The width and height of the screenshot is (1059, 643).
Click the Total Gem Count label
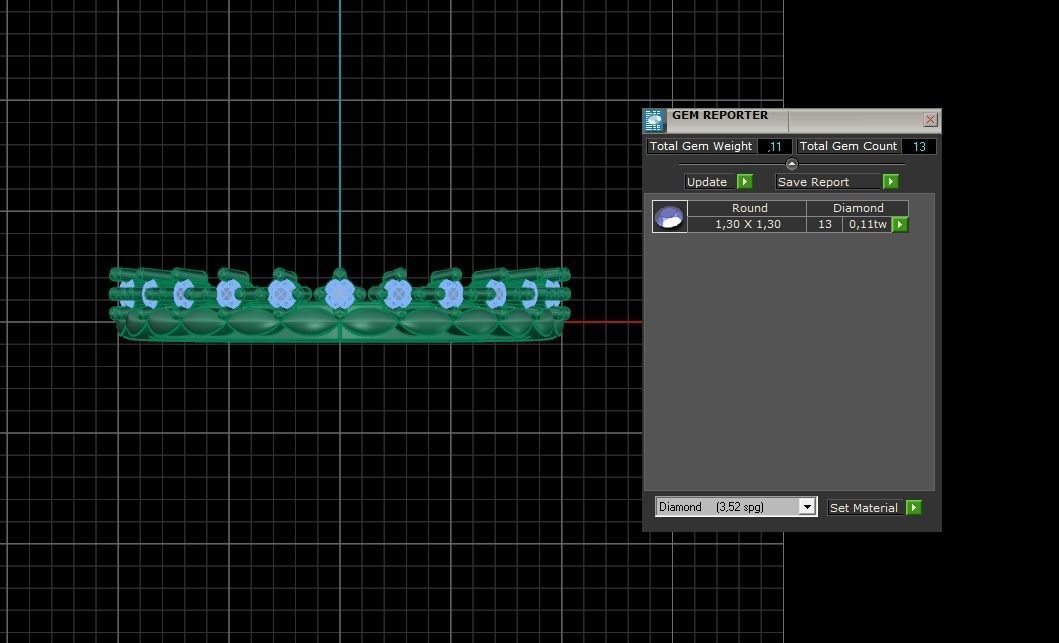(848, 147)
